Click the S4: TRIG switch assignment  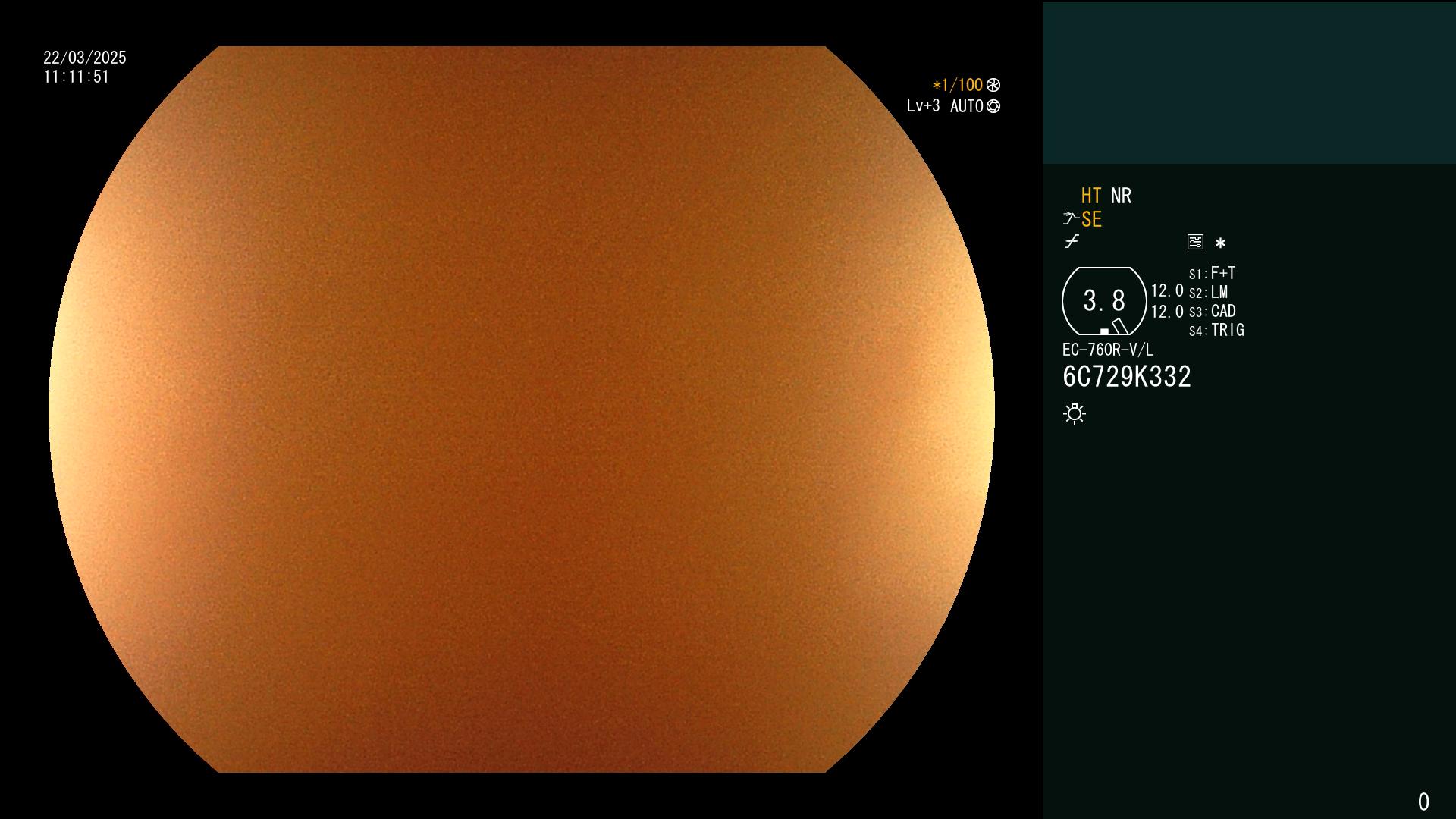(1216, 330)
